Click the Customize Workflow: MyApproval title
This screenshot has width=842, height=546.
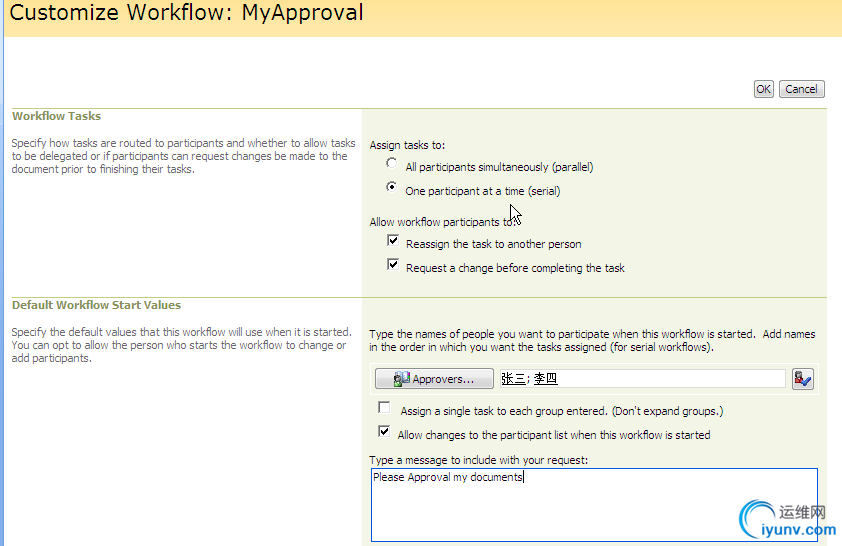[186, 13]
